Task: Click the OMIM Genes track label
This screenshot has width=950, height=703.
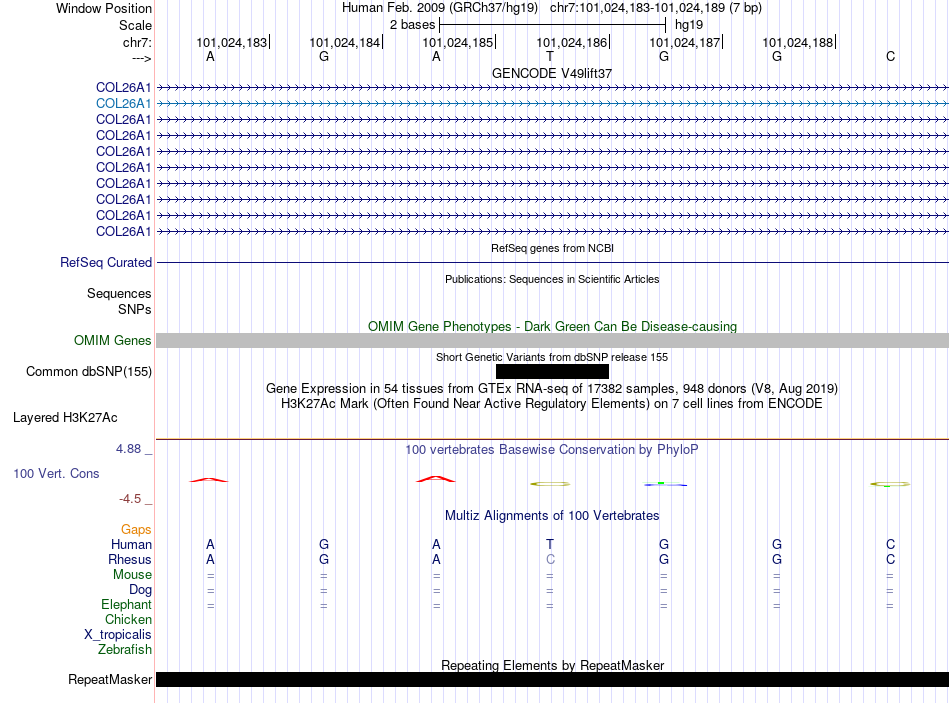Action: [113, 341]
